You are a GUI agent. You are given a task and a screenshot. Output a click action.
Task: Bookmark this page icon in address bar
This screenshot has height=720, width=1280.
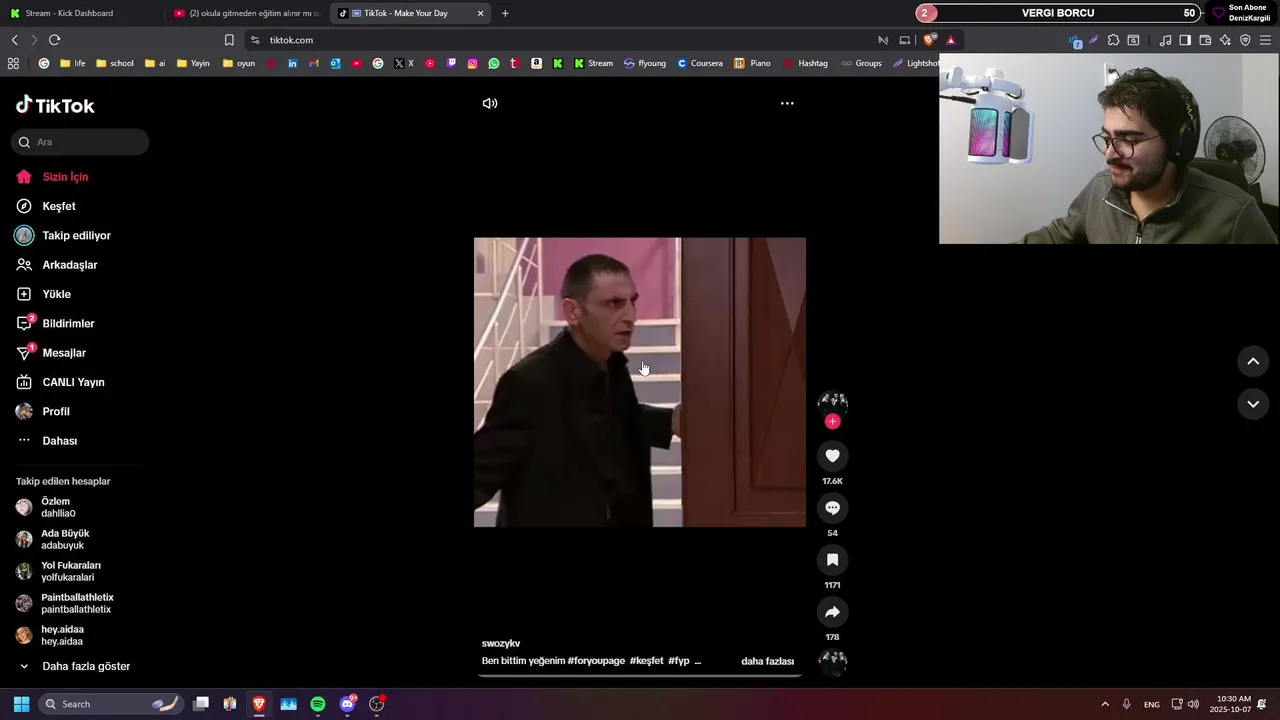(x=229, y=40)
